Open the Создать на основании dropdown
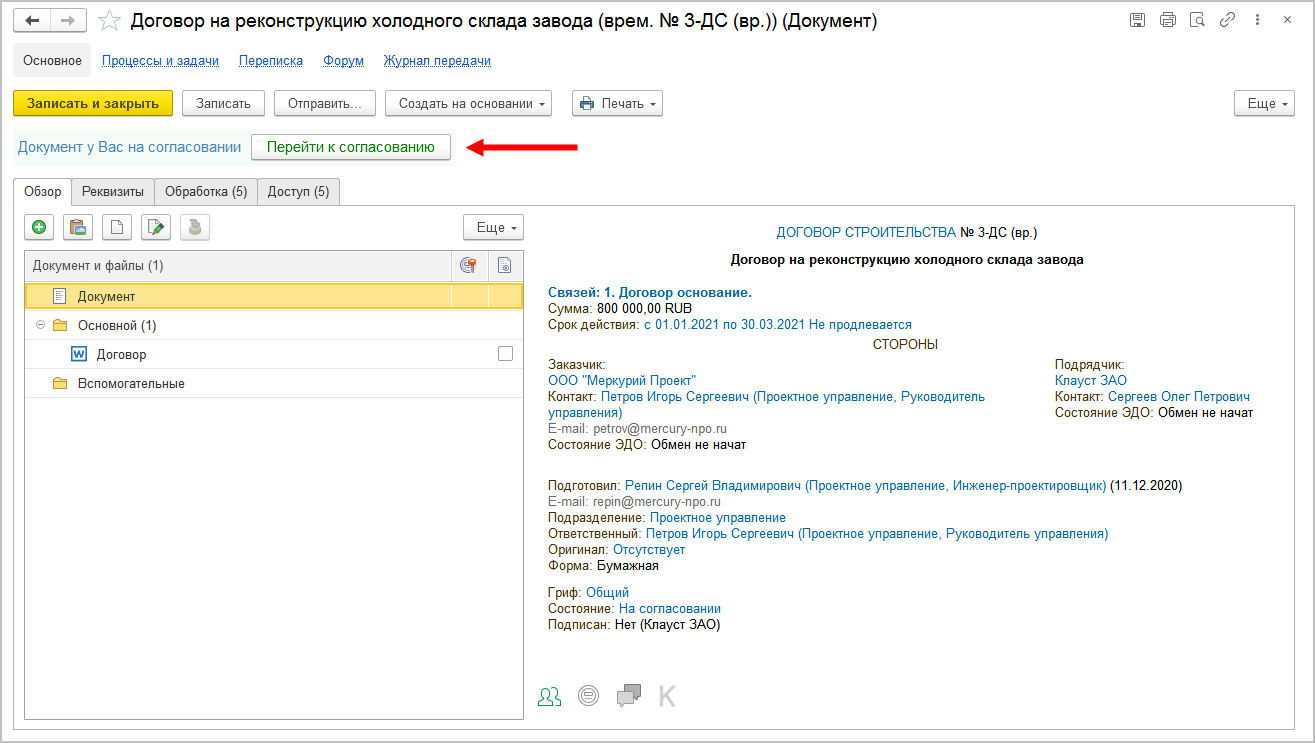The image size is (1315, 743). click(x=468, y=103)
